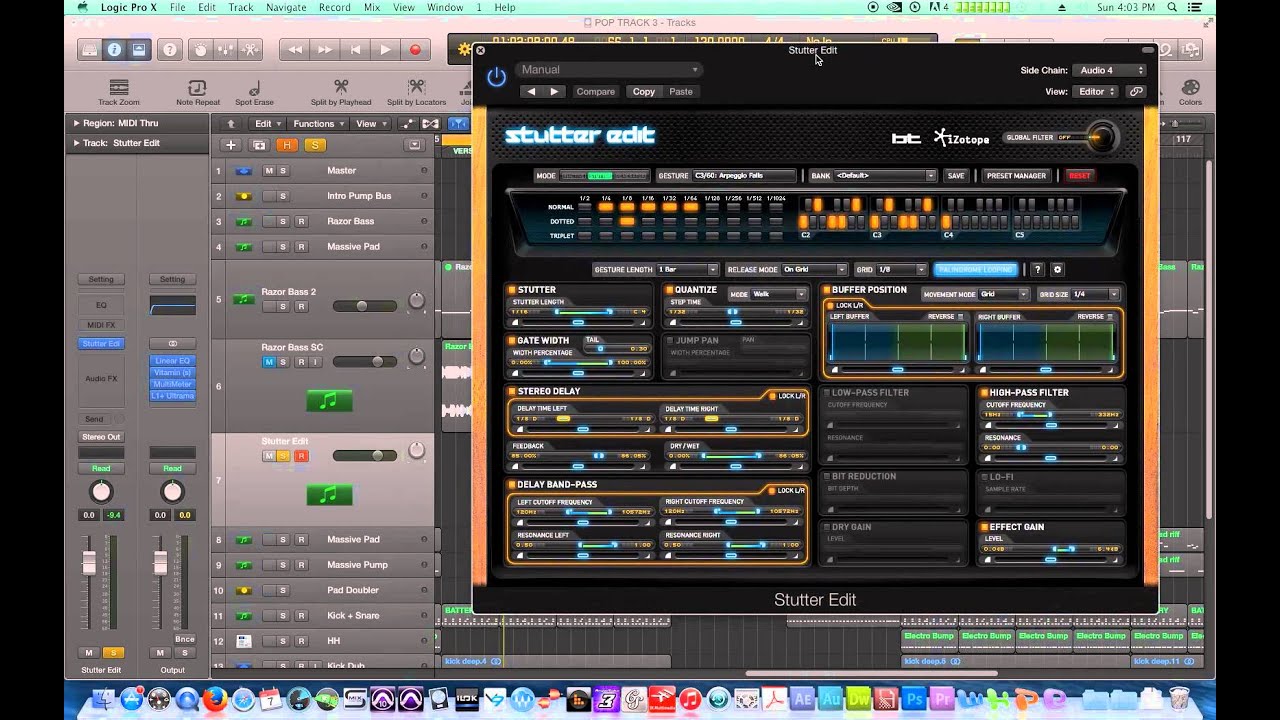Click the Record button in transport

[415, 49]
